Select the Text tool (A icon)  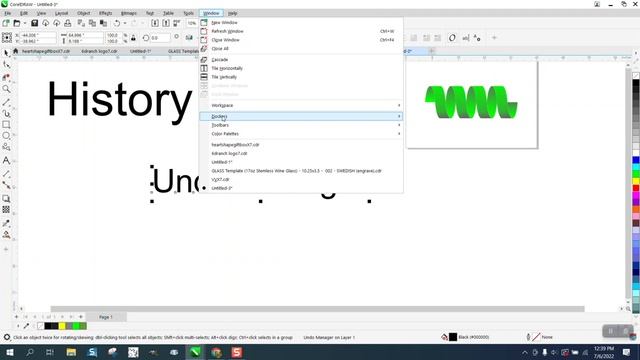[6, 160]
